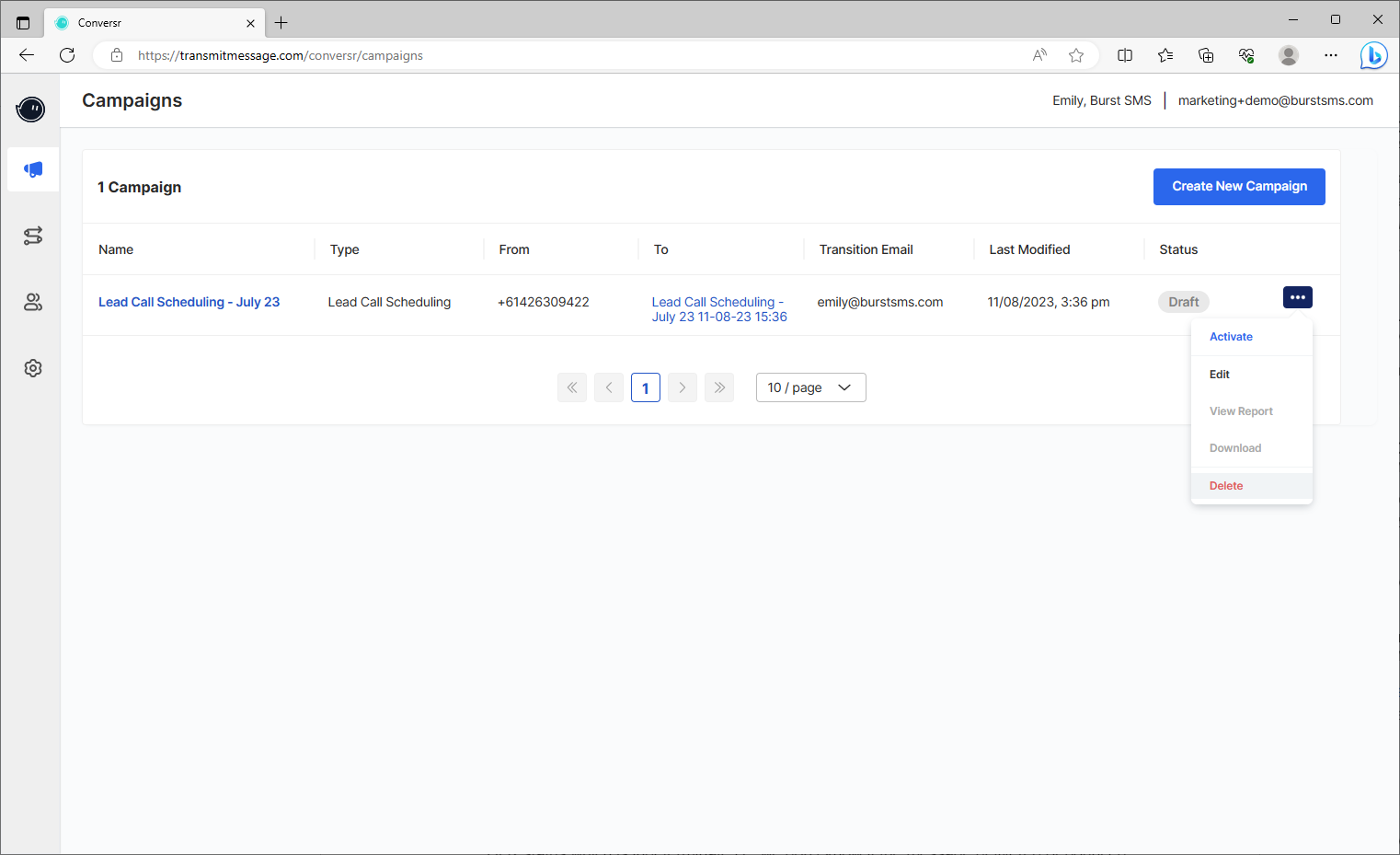Viewport: 1400px width, 855px height.
Task: Click the +61426309422 phone number cell
Action: pos(543,302)
